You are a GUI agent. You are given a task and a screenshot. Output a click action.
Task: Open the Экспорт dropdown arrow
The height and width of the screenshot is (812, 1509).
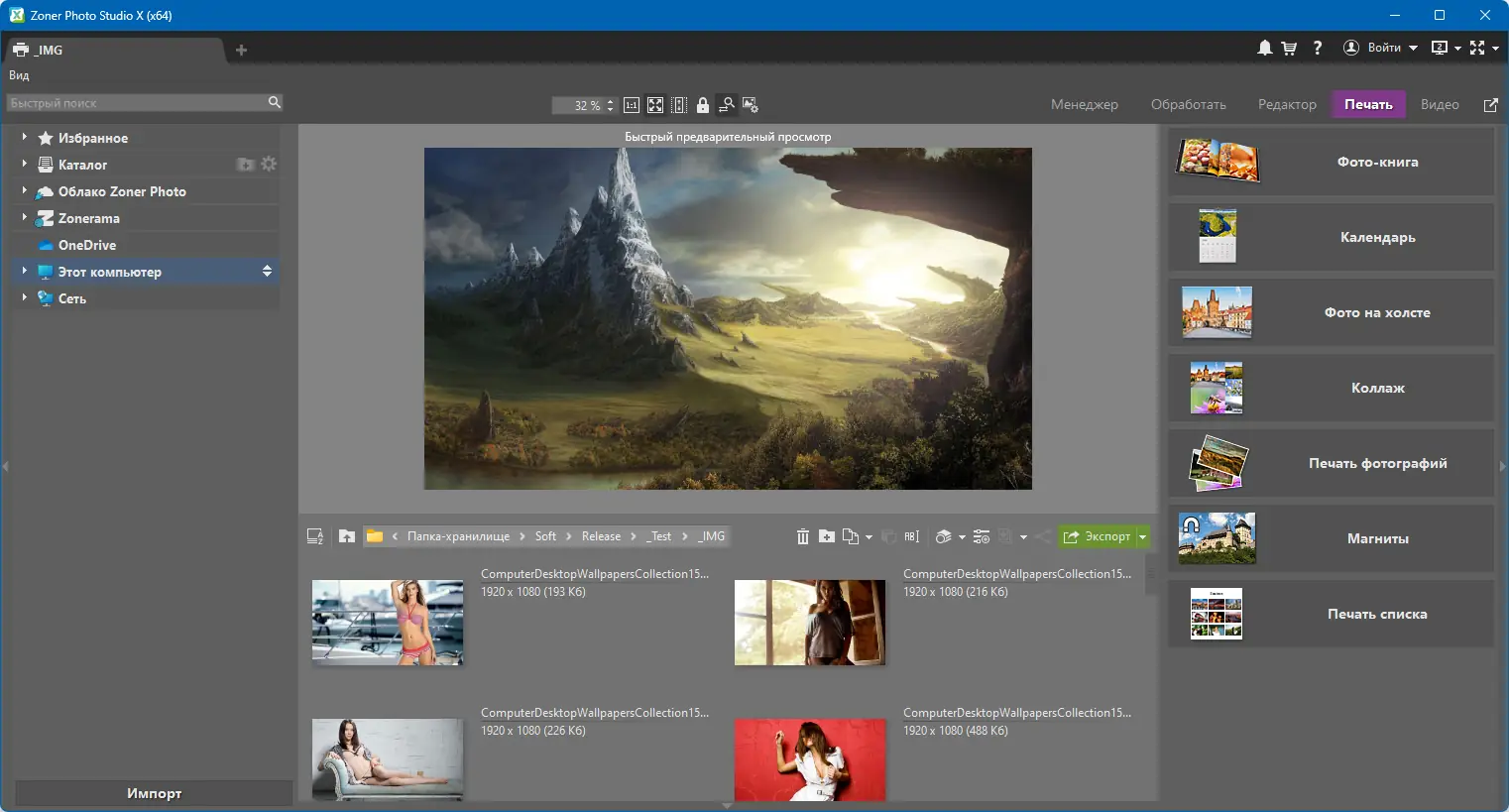tap(1143, 536)
